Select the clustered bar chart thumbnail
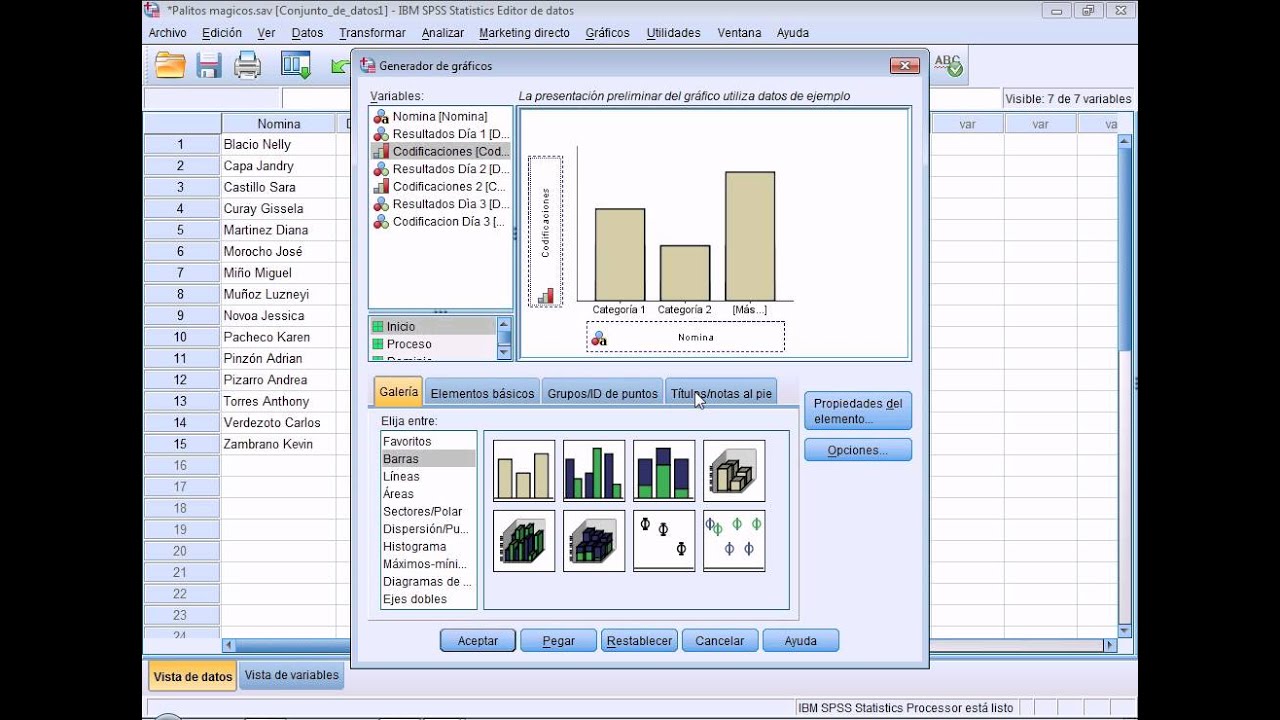The image size is (1280, 720). click(x=594, y=471)
